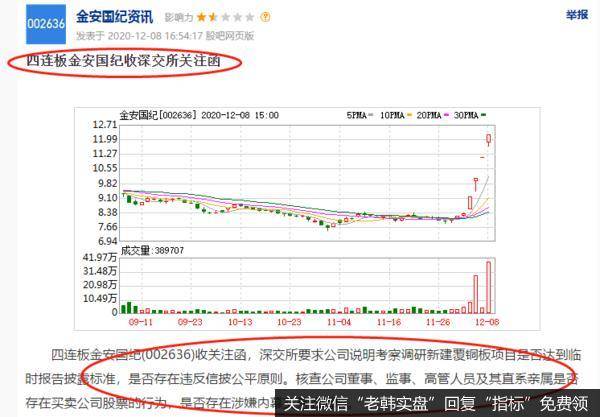Click the topmost 12-08 candlestick
600x417 pixels.
(489, 140)
